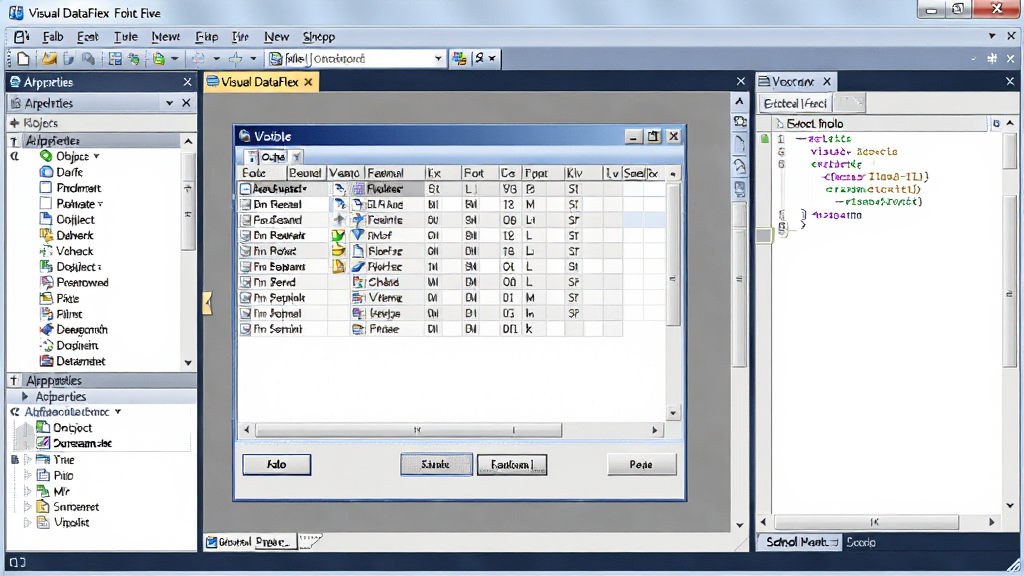The image size is (1024, 576).
Task: Click the Pene button in the dialog
Action: pos(641,464)
